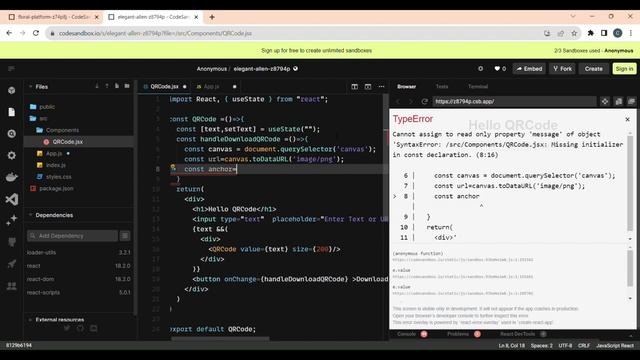Click the open in new window icon in preview
640x360 pixels.
[x=618, y=101]
